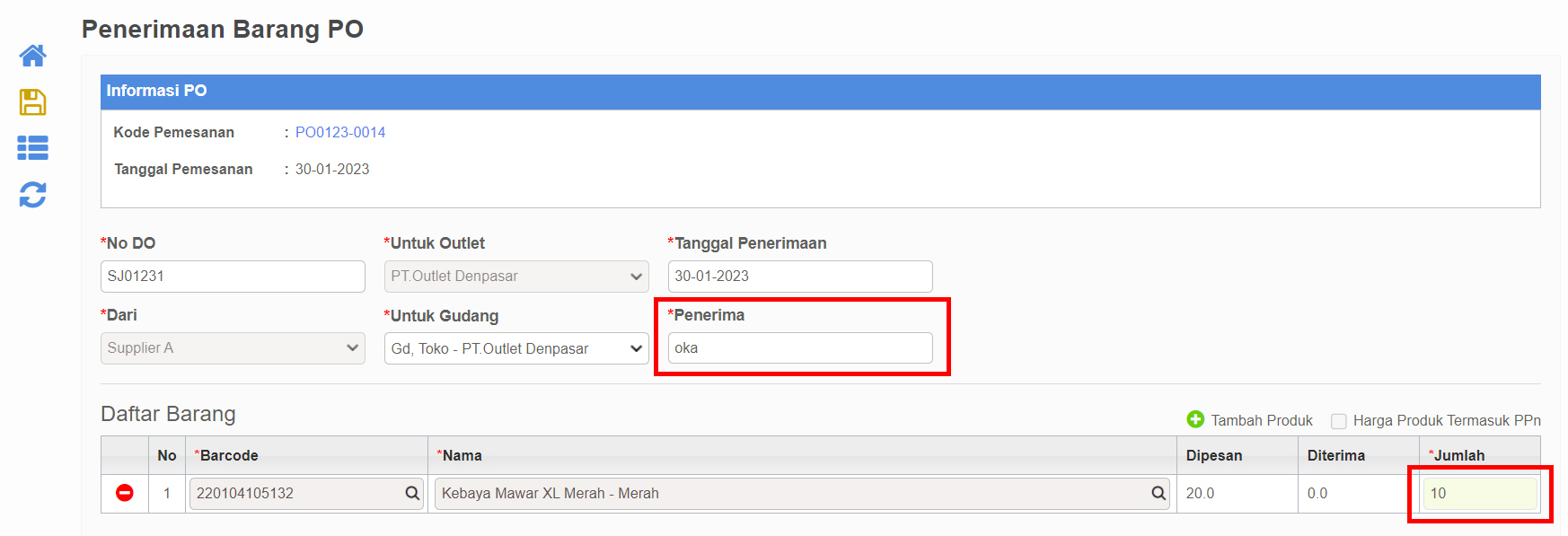The width and height of the screenshot is (1568, 536).
Task: Click the product name search magnifier icon
Action: coord(1158,493)
